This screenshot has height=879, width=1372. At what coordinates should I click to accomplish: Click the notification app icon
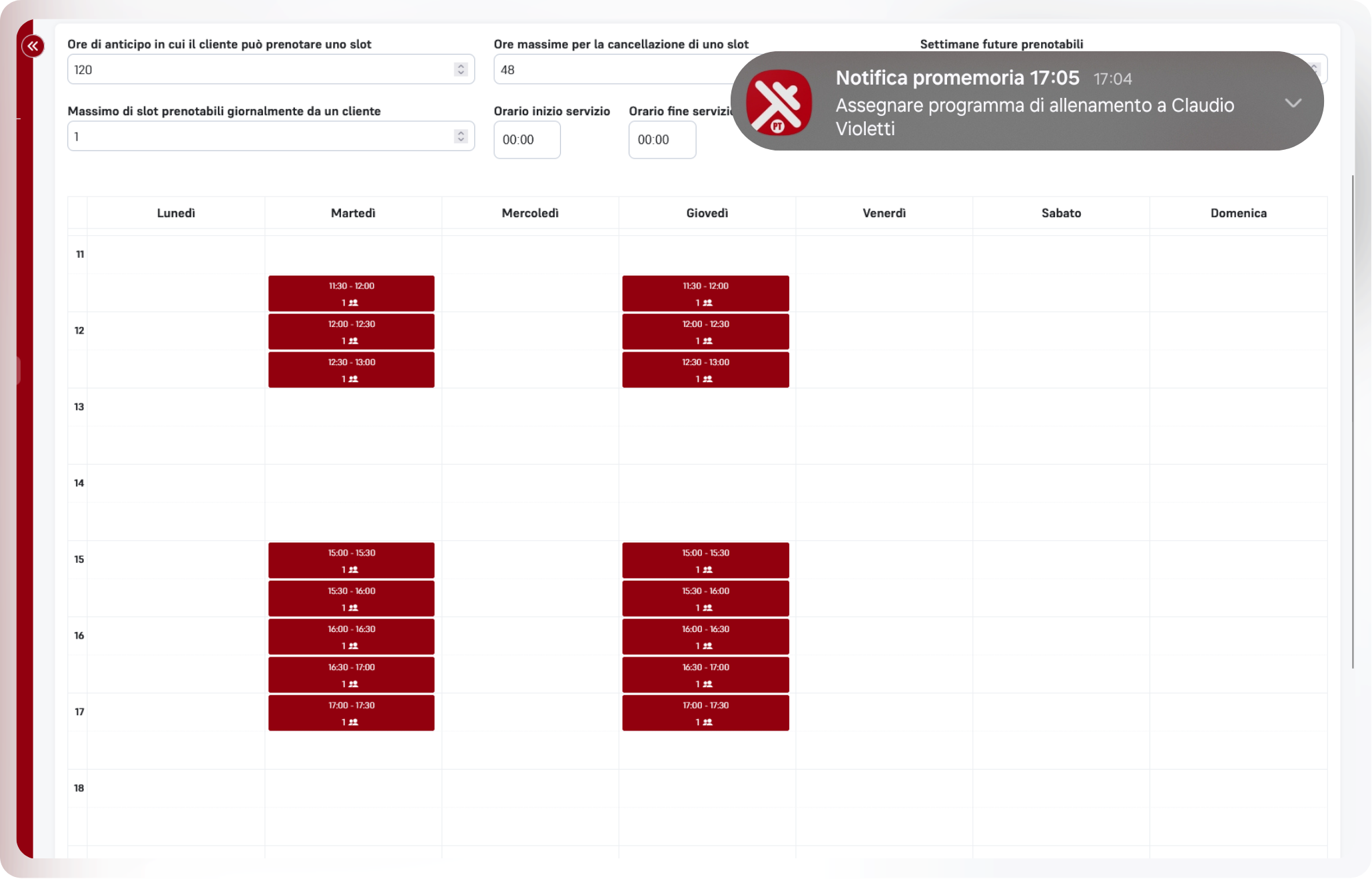pos(779,102)
